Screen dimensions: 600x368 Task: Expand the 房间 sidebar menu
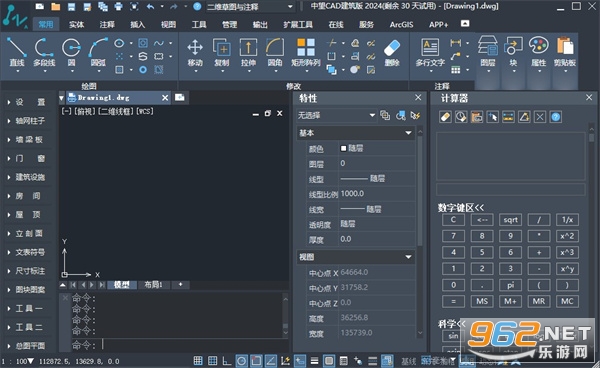point(27,196)
